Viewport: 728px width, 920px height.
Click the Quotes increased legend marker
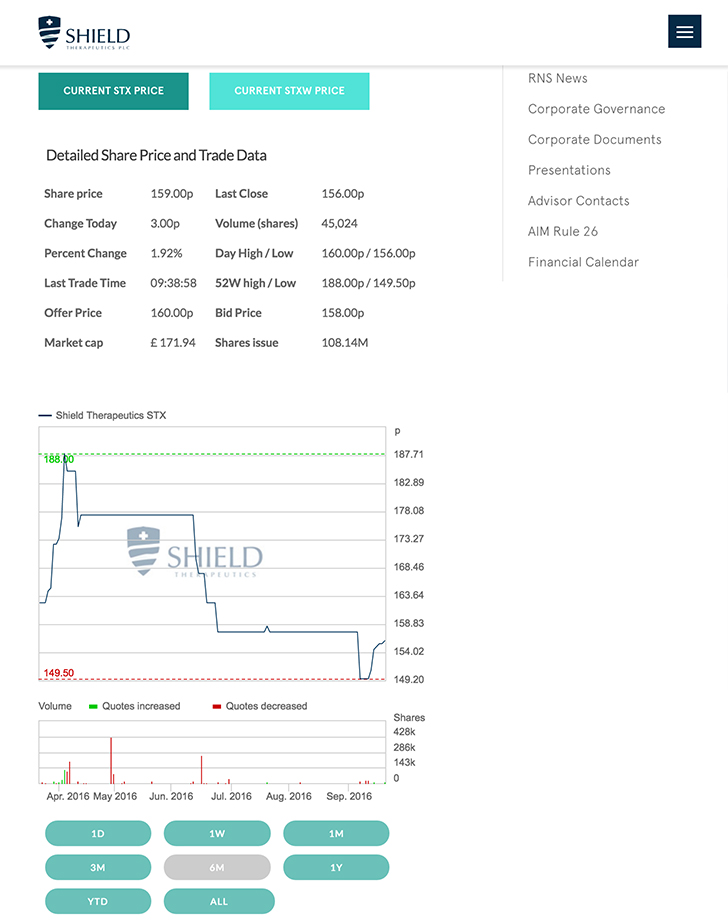[x=93, y=706]
